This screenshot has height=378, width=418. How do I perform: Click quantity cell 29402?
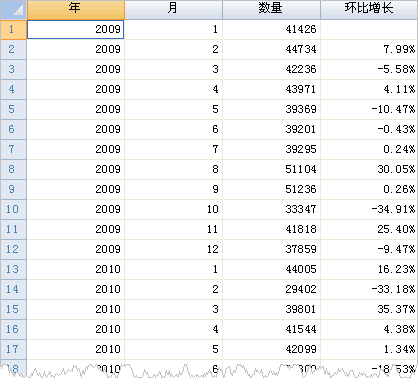point(271,290)
